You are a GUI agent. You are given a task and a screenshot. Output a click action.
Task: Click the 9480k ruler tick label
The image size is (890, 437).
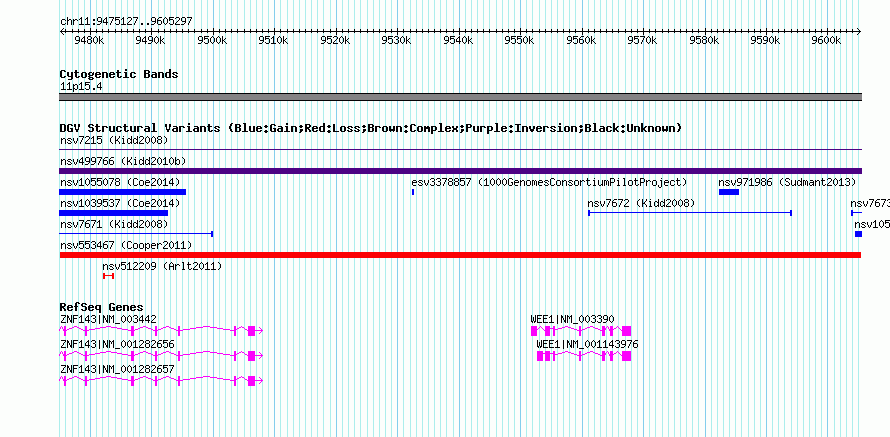pos(89,41)
